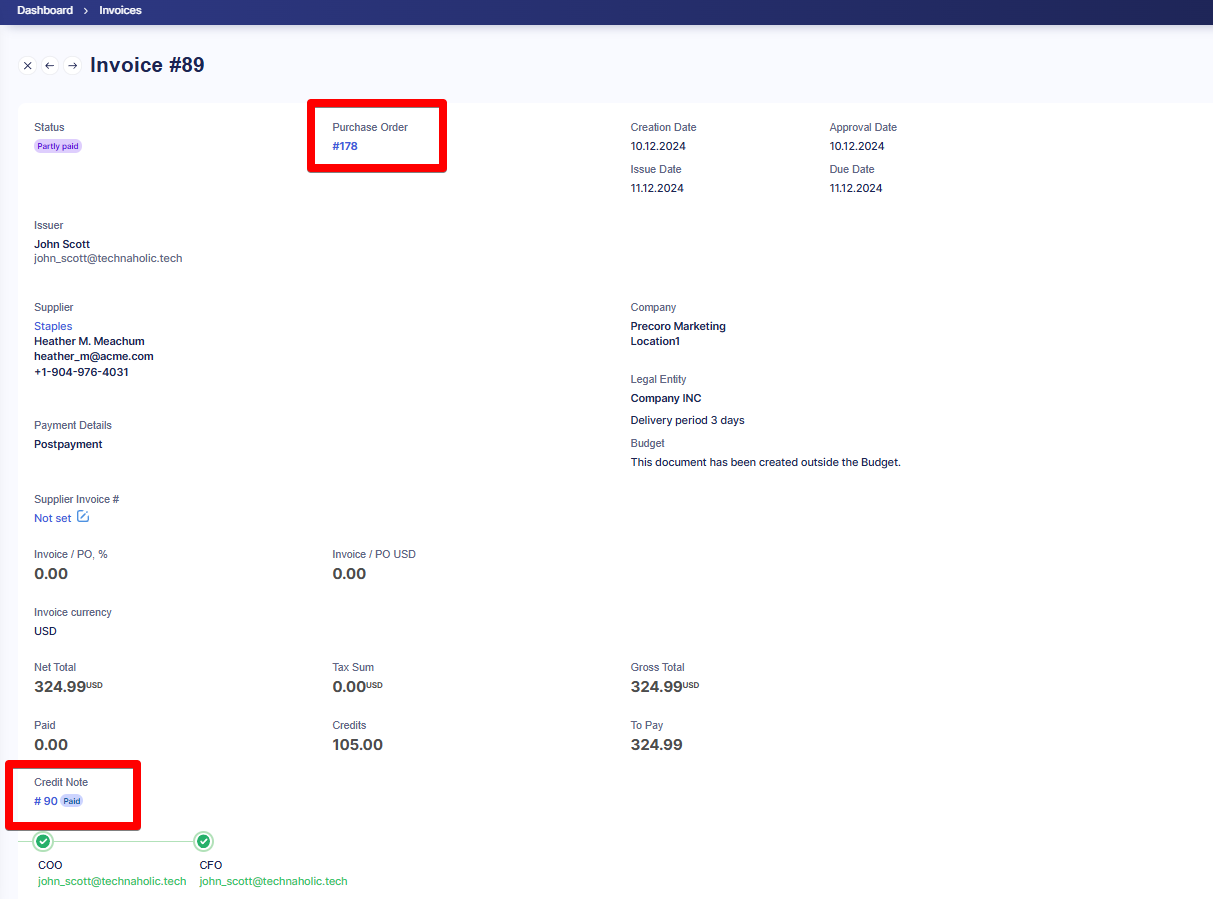Viewport: 1213px width, 899px height.
Task: Click supplier phone +1-904-976-4031
Action: tap(81, 372)
